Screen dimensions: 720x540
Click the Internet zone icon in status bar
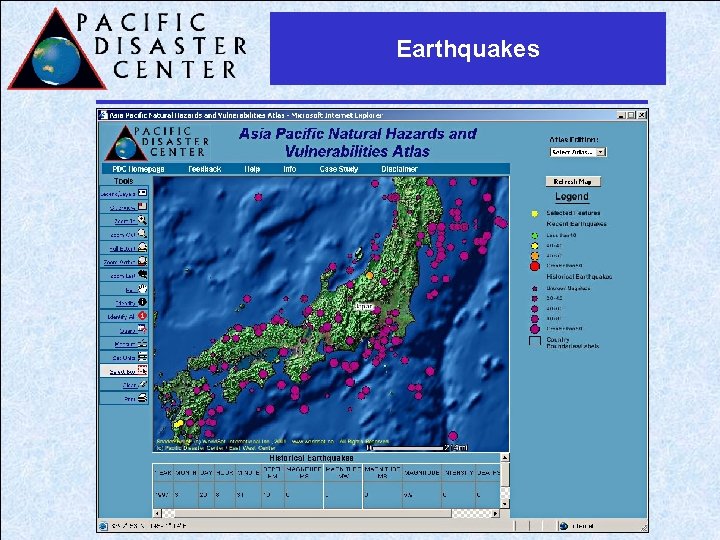(564, 526)
